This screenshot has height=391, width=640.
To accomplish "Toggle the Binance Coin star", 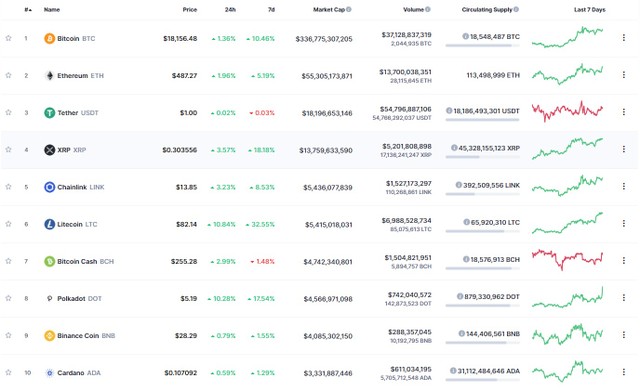I will [8, 335].
